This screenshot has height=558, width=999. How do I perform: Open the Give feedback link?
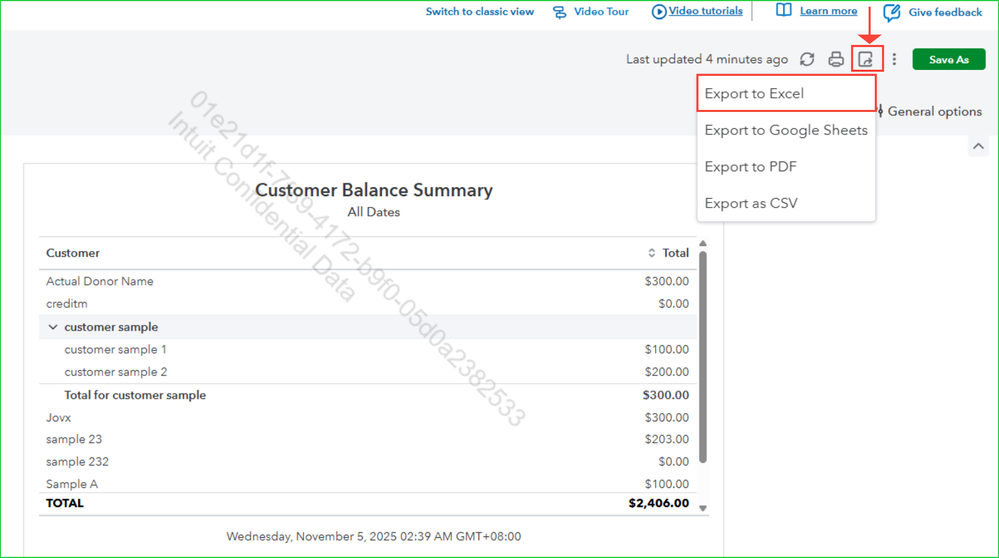pyautogui.click(x=945, y=12)
